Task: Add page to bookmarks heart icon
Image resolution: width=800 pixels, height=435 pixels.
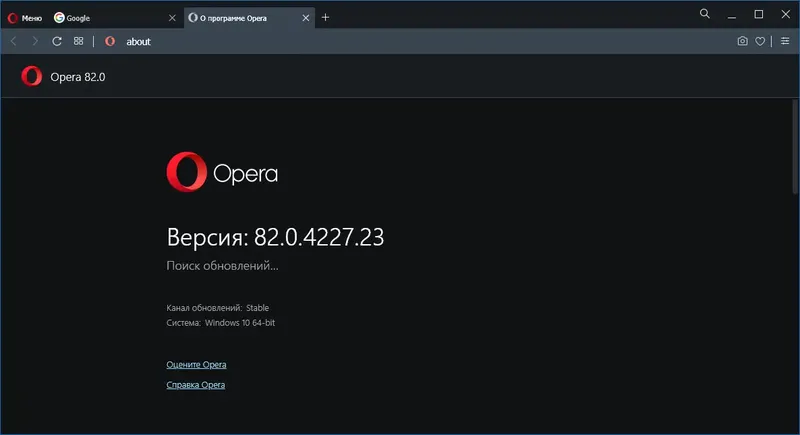Action: pyautogui.click(x=760, y=41)
